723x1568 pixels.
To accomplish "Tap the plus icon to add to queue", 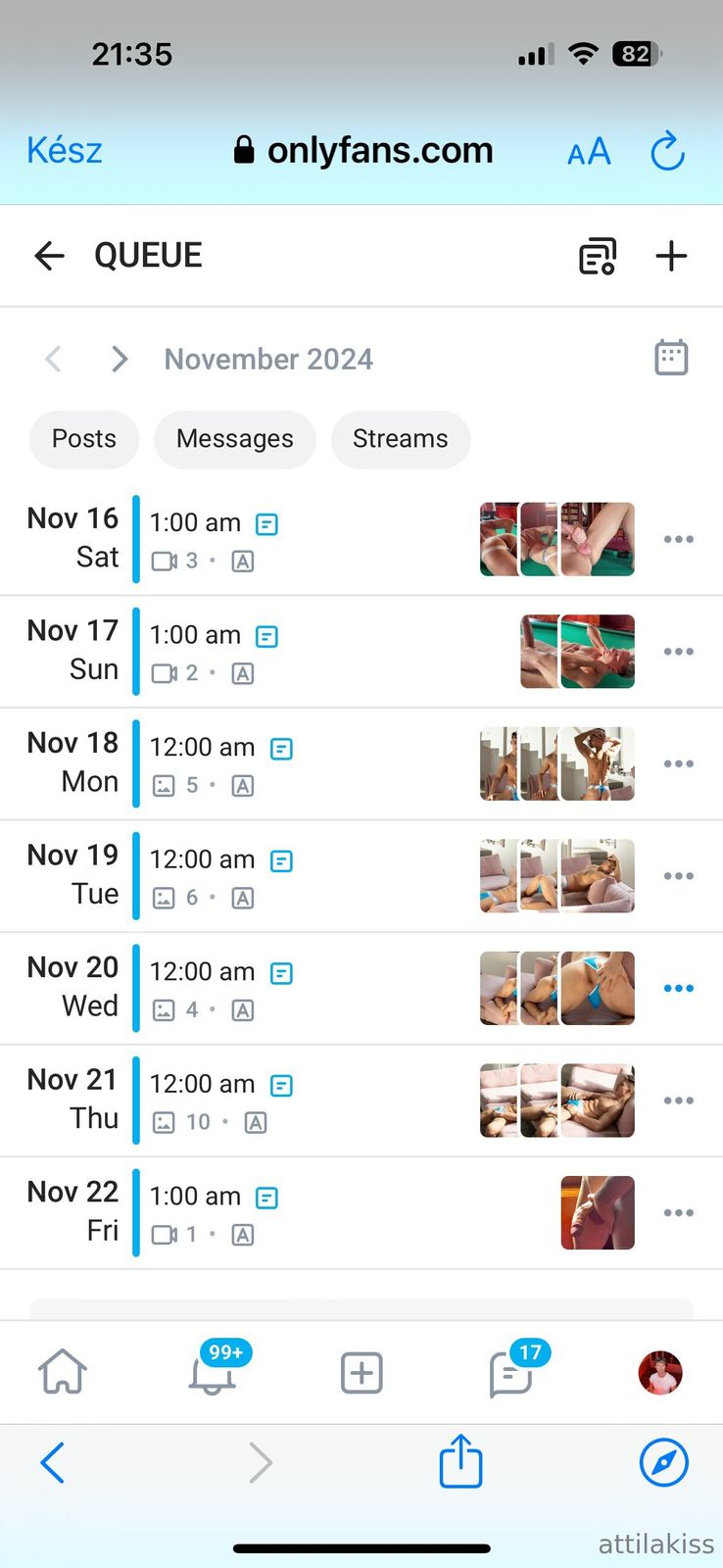I will coord(671,256).
